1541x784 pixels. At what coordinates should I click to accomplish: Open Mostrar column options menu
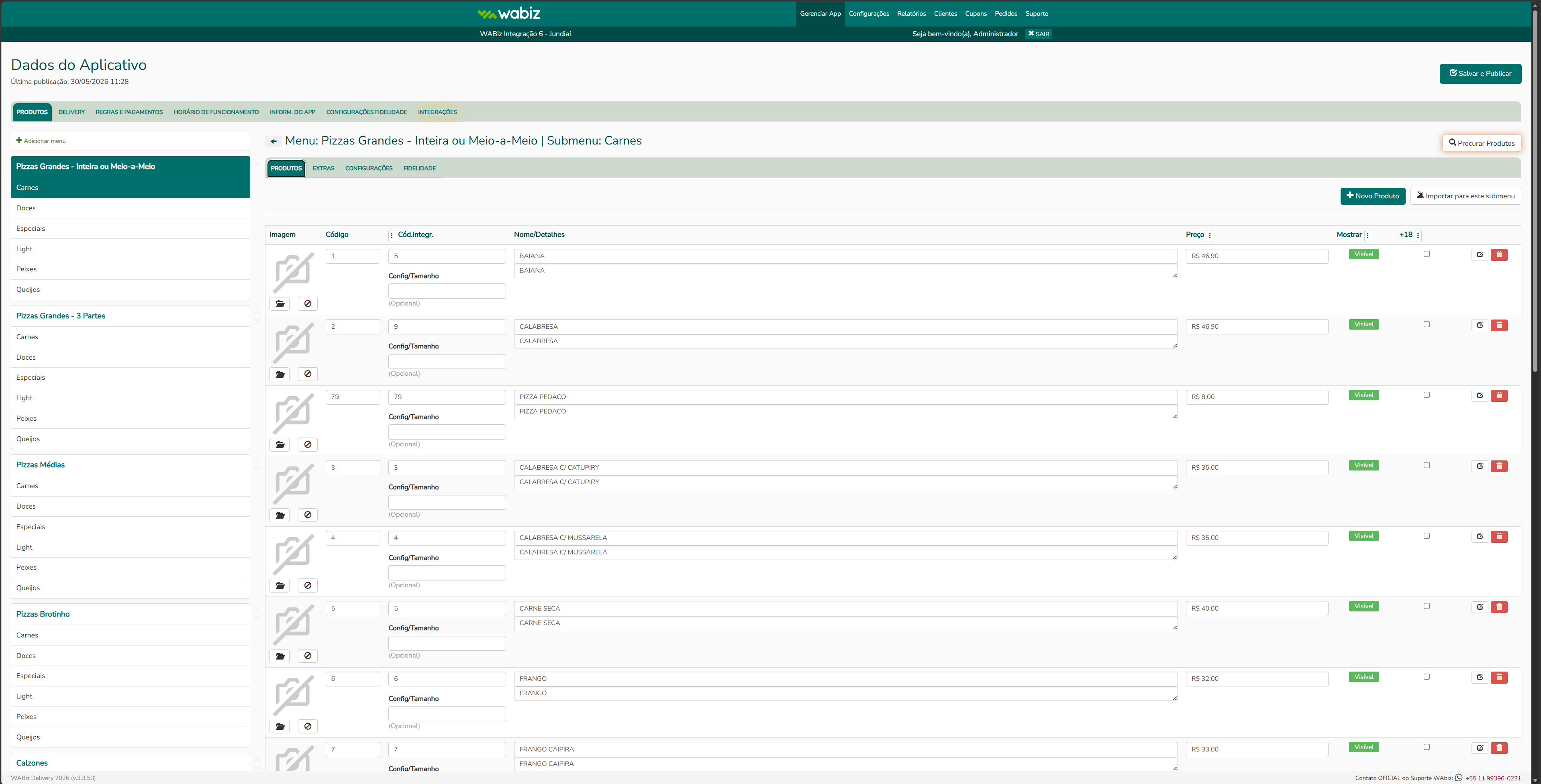pos(1368,236)
